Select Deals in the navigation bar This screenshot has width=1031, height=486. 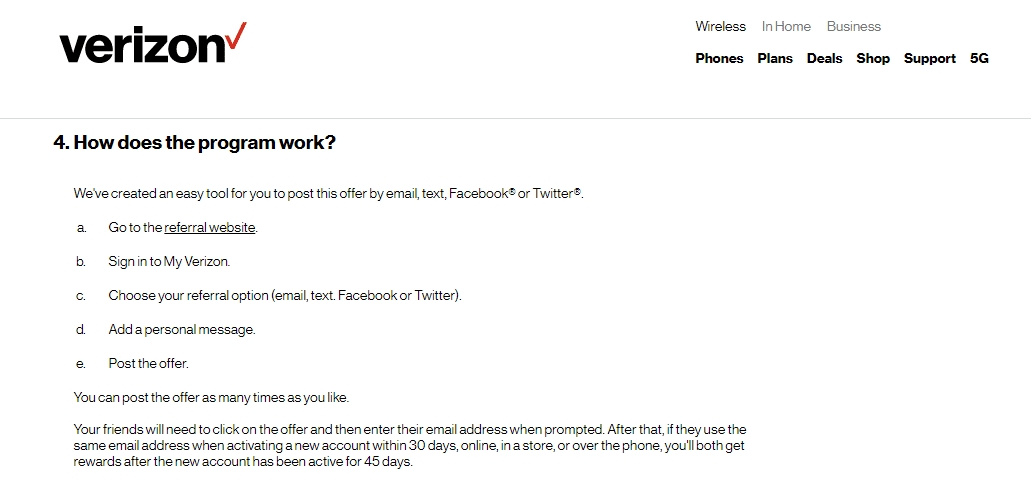(x=824, y=59)
